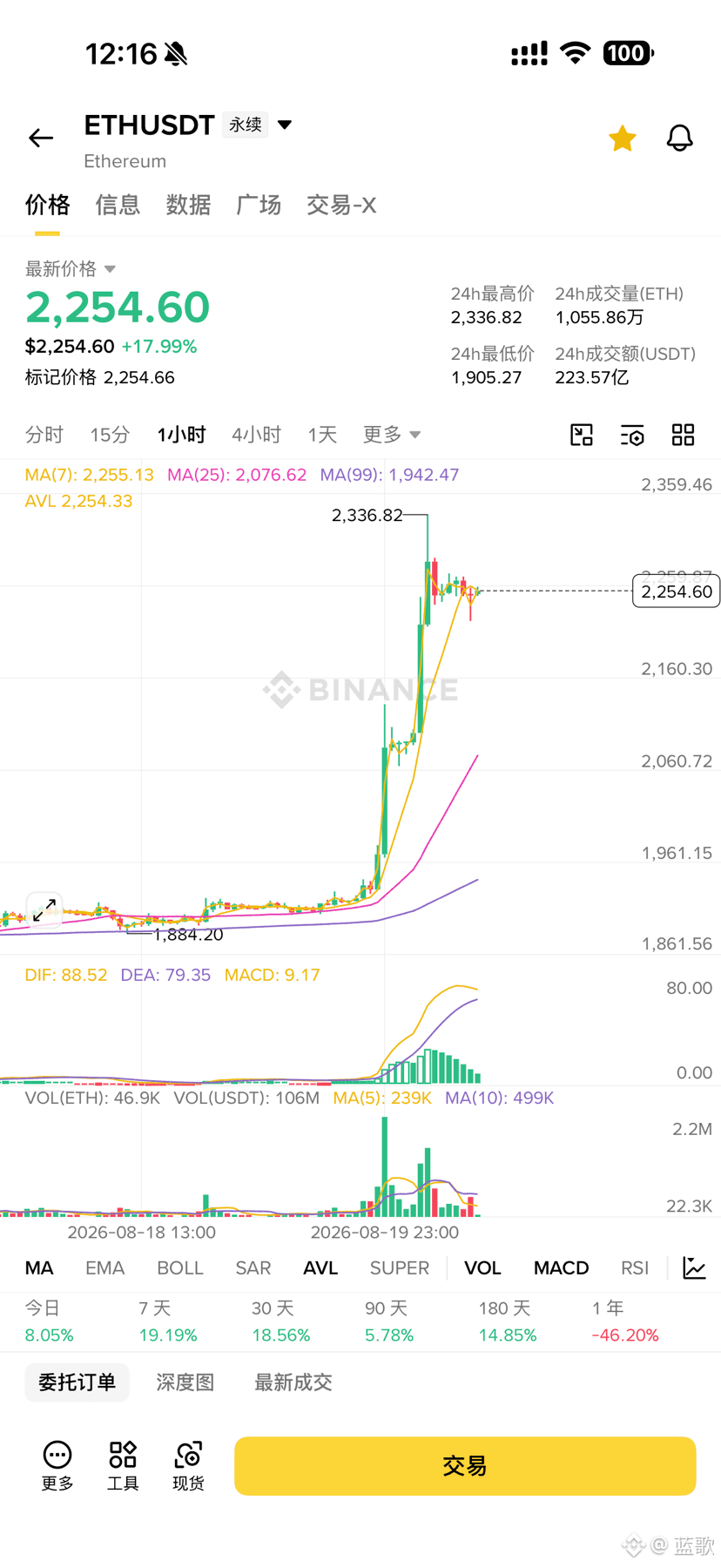721x1568 pixels.
Task: Tap the current price label 2,254.60 on axis
Action: click(x=677, y=591)
